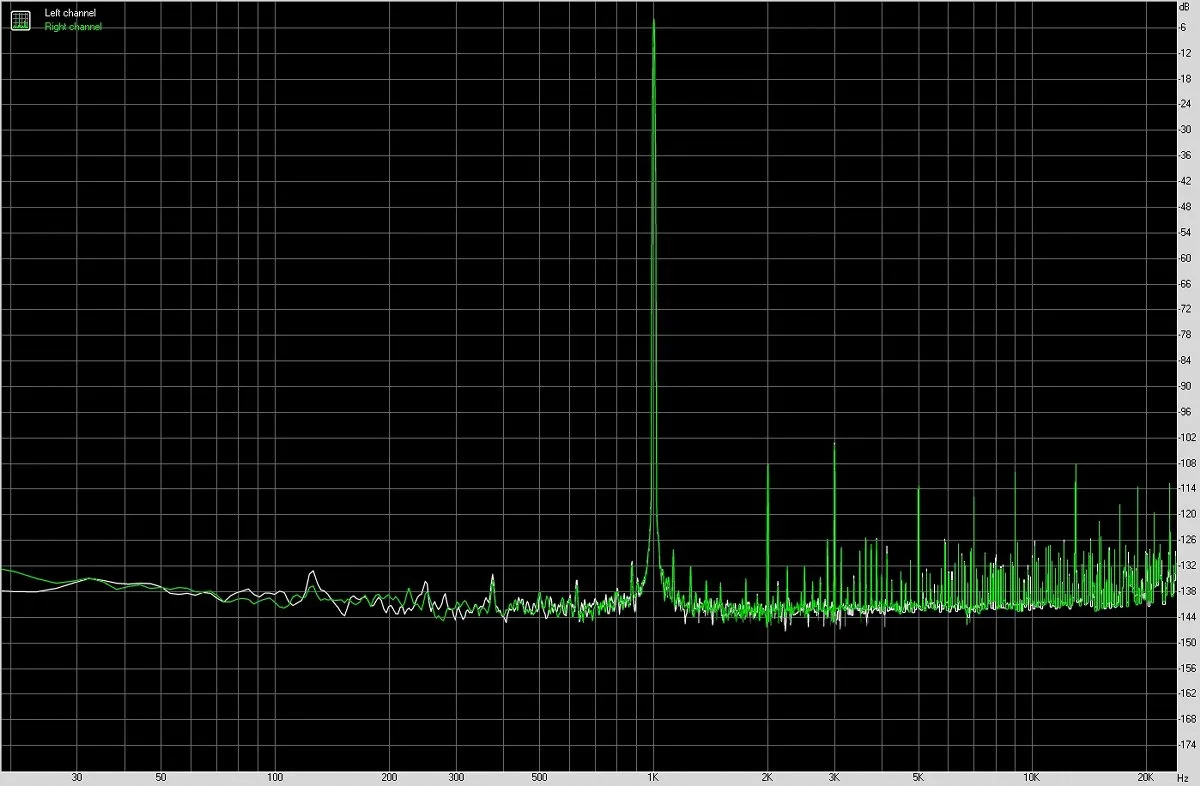This screenshot has height=786, width=1200.
Task: Click the '-96' dB scale value
Action: click(1184, 412)
